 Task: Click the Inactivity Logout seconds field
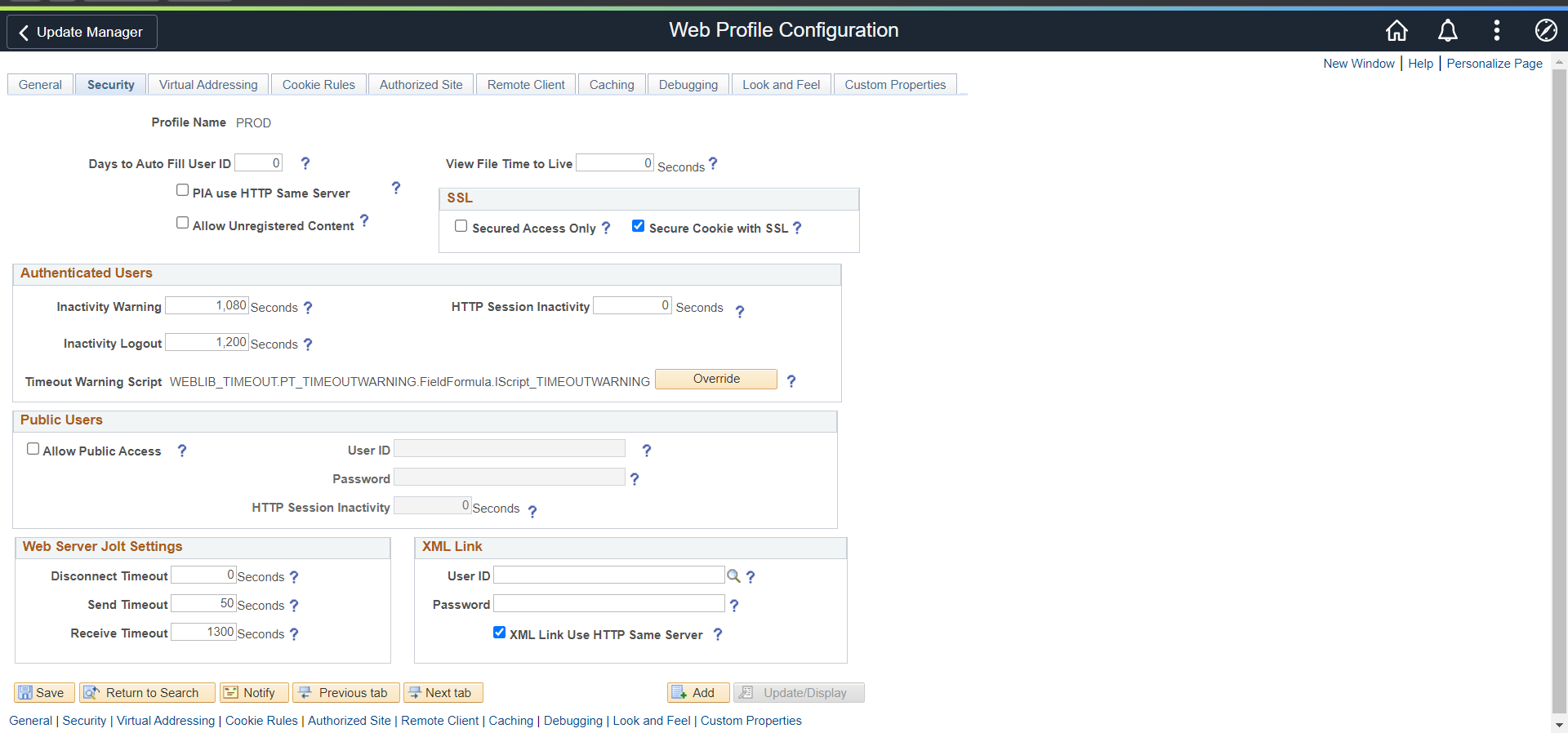pos(207,343)
